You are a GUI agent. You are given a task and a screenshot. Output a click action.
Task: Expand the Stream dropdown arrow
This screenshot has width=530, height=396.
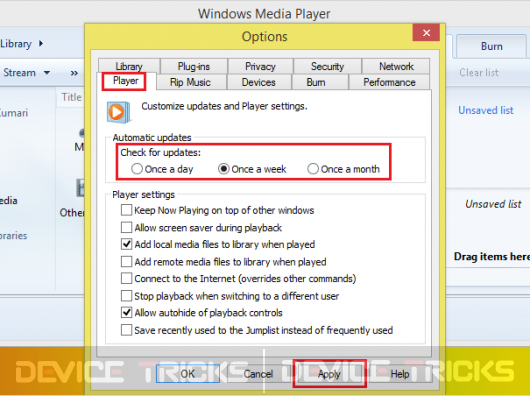47,73
